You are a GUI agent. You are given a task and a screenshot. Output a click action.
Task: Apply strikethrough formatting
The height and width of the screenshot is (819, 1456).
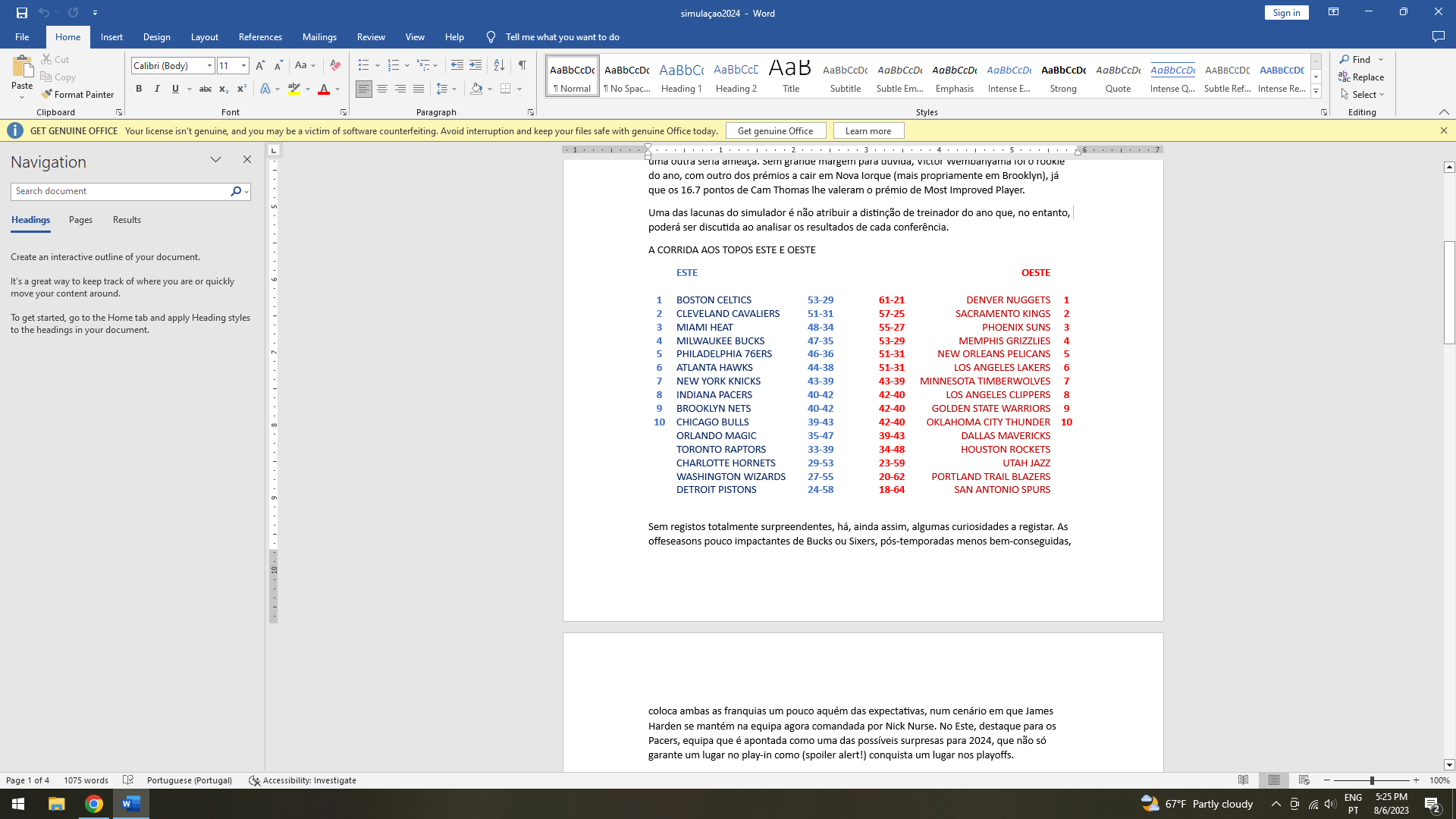tap(205, 89)
